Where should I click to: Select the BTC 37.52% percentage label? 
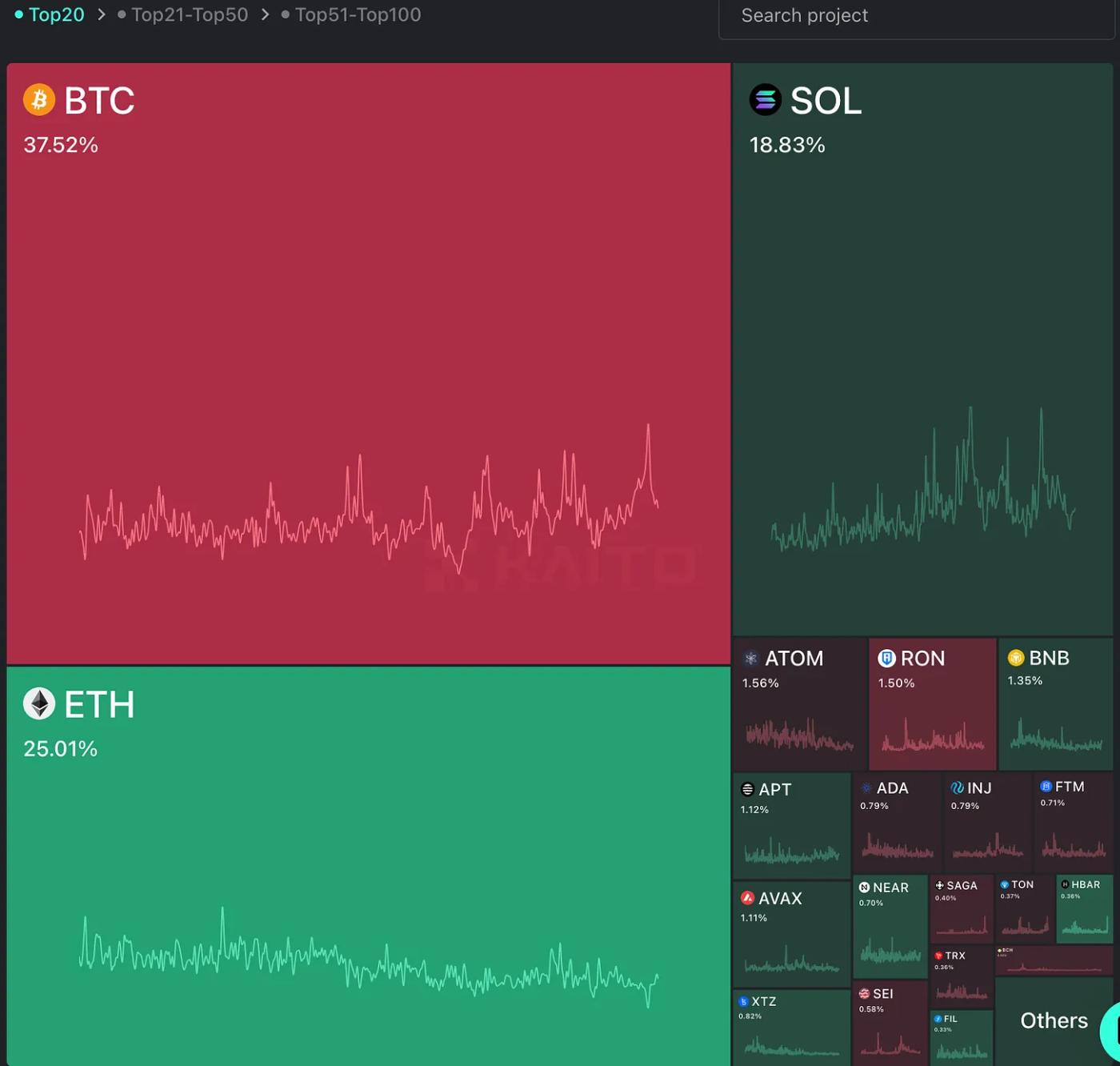pyautogui.click(x=61, y=145)
